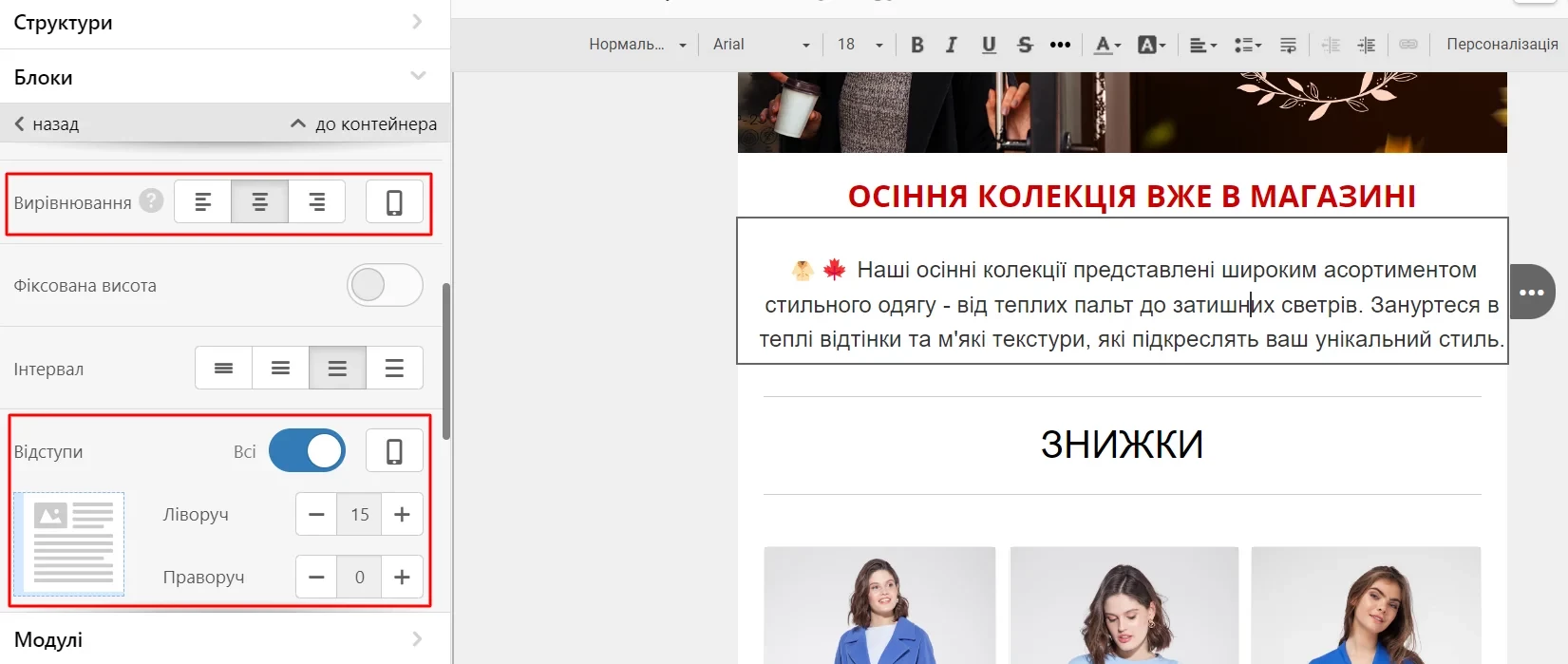This screenshot has width=1568, height=664.
Task: Select the second line interval option
Action: click(280, 368)
